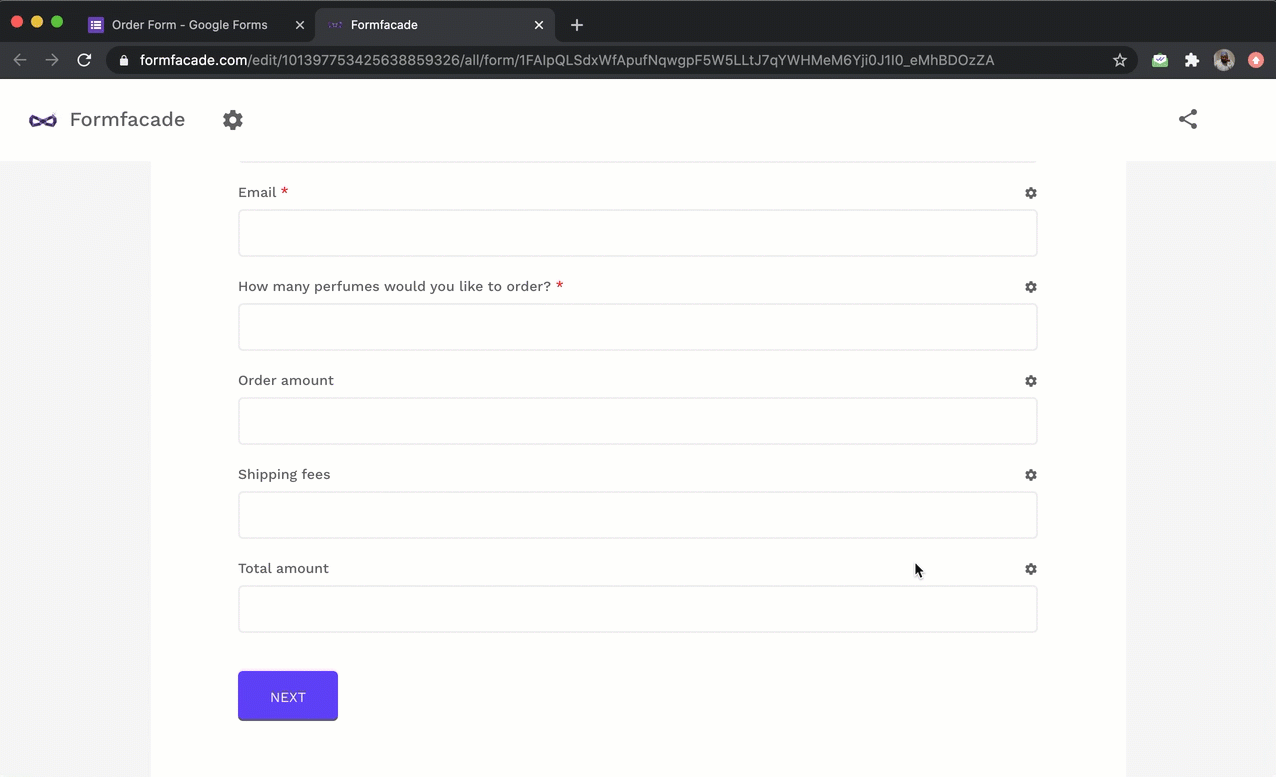Click the Total amount gear icon
Viewport: 1276px width, 777px height.
(x=1030, y=569)
